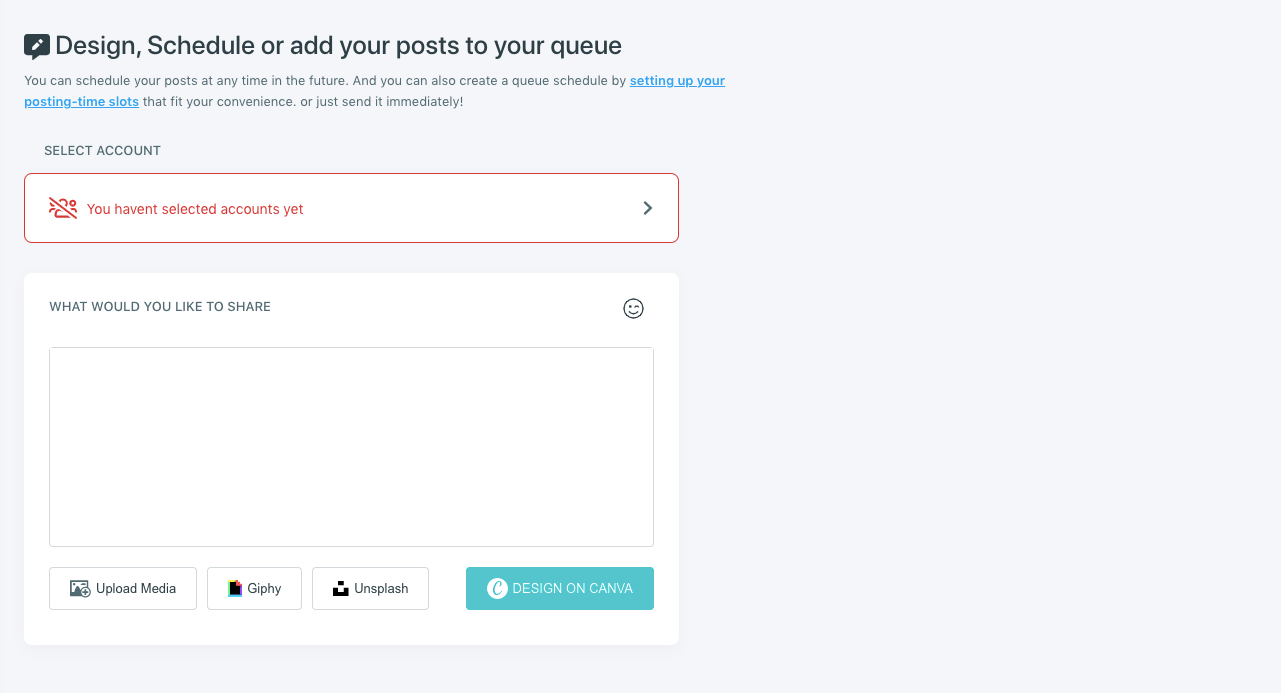Click the image icon on the Upload Media button
The width and height of the screenshot is (1281, 693).
tap(78, 588)
